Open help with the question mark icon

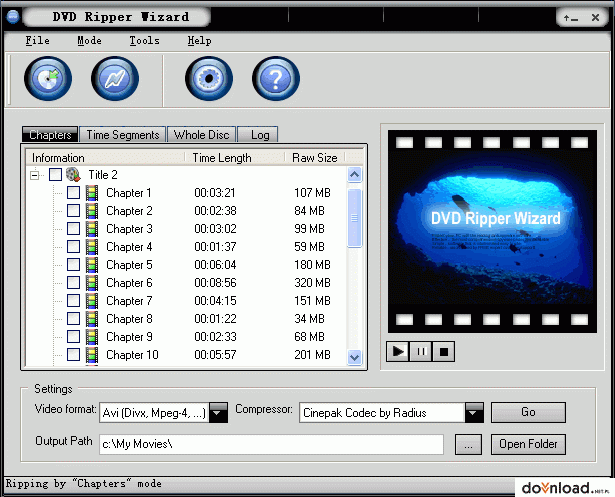[276, 78]
